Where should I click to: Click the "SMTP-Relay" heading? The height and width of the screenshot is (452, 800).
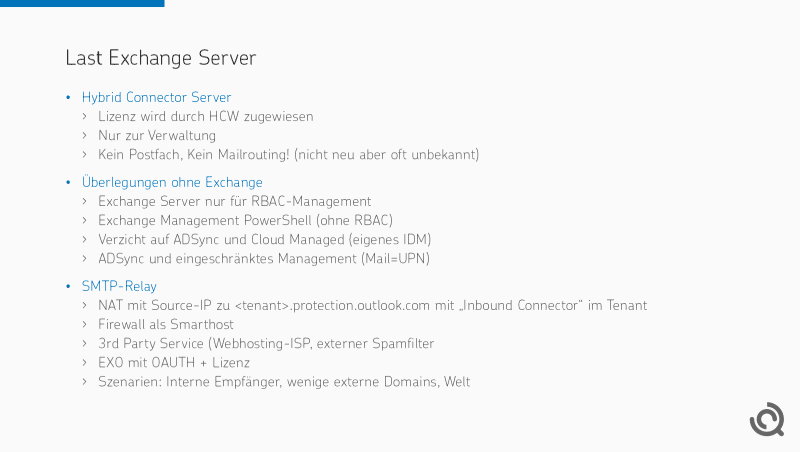point(119,286)
